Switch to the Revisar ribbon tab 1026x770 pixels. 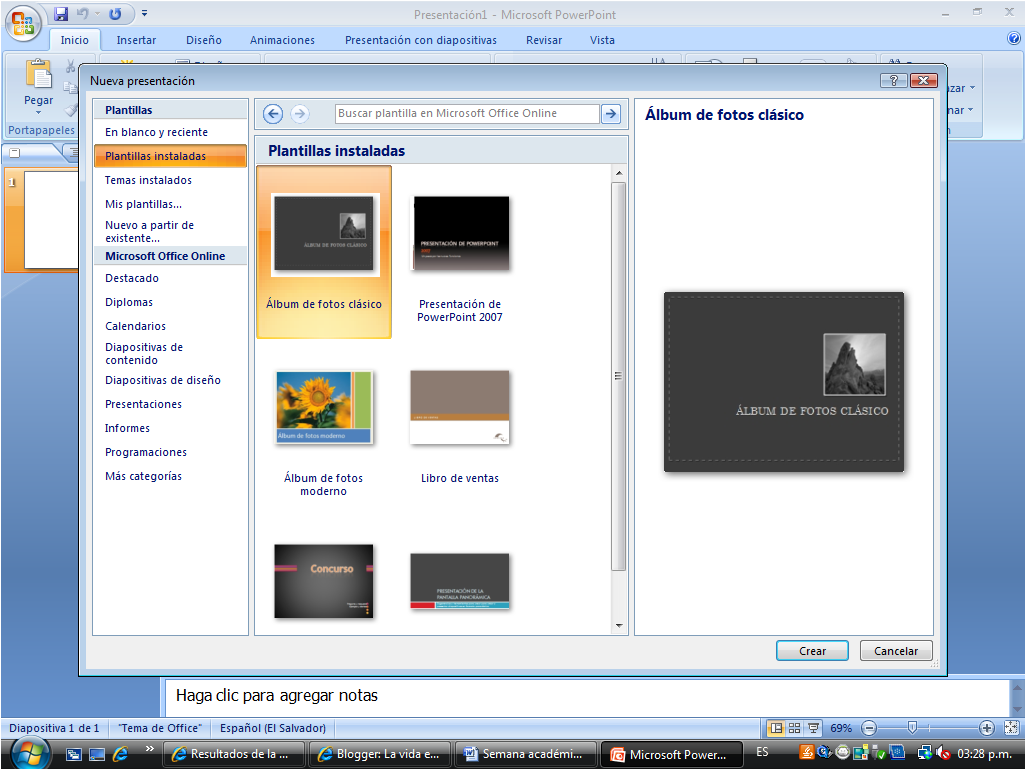544,40
